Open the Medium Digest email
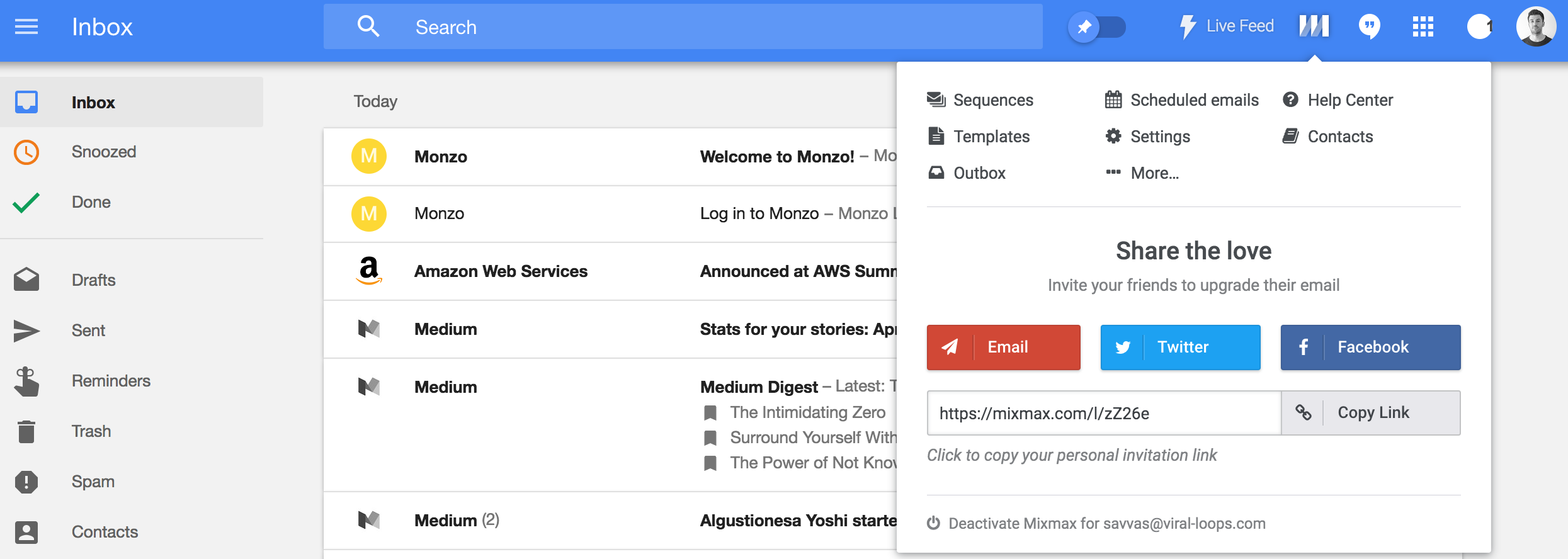Viewport: 1568px width, 559px height. click(610, 425)
